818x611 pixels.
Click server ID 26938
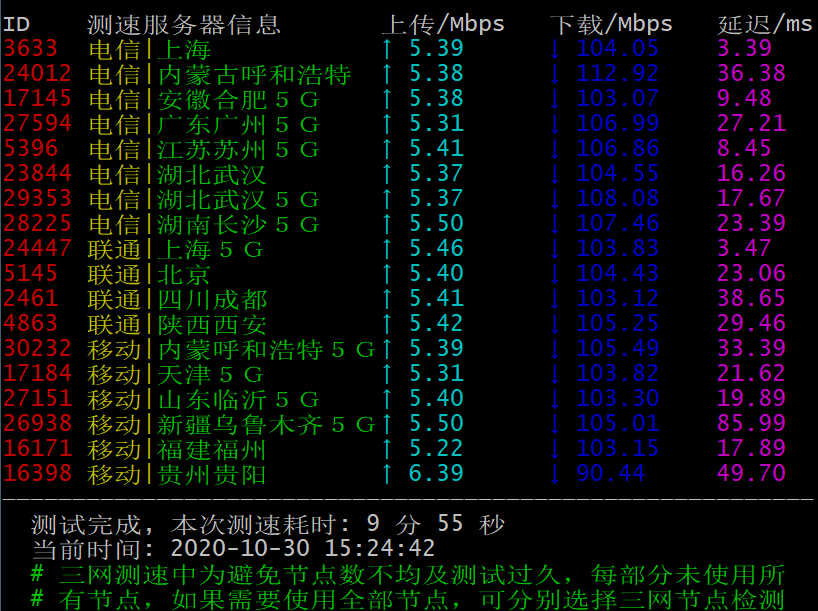pyautogui.click(x=37, y=424)
